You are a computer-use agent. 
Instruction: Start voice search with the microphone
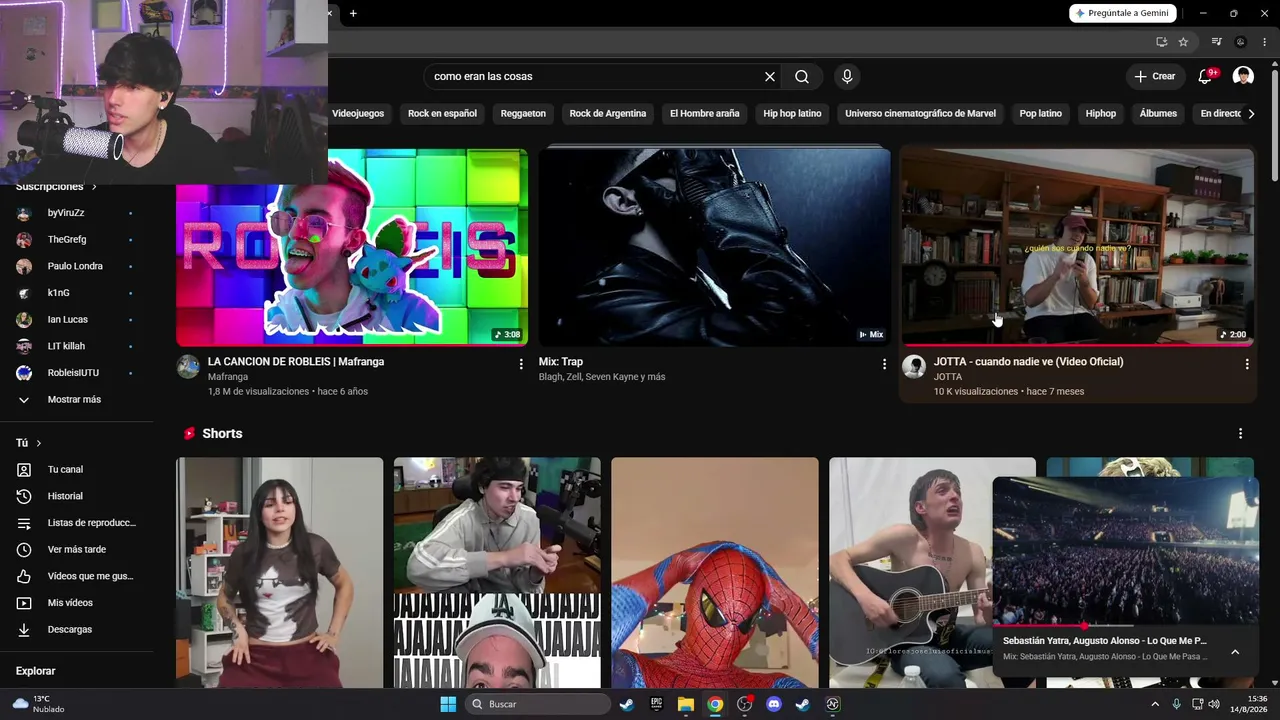[847, 77]
